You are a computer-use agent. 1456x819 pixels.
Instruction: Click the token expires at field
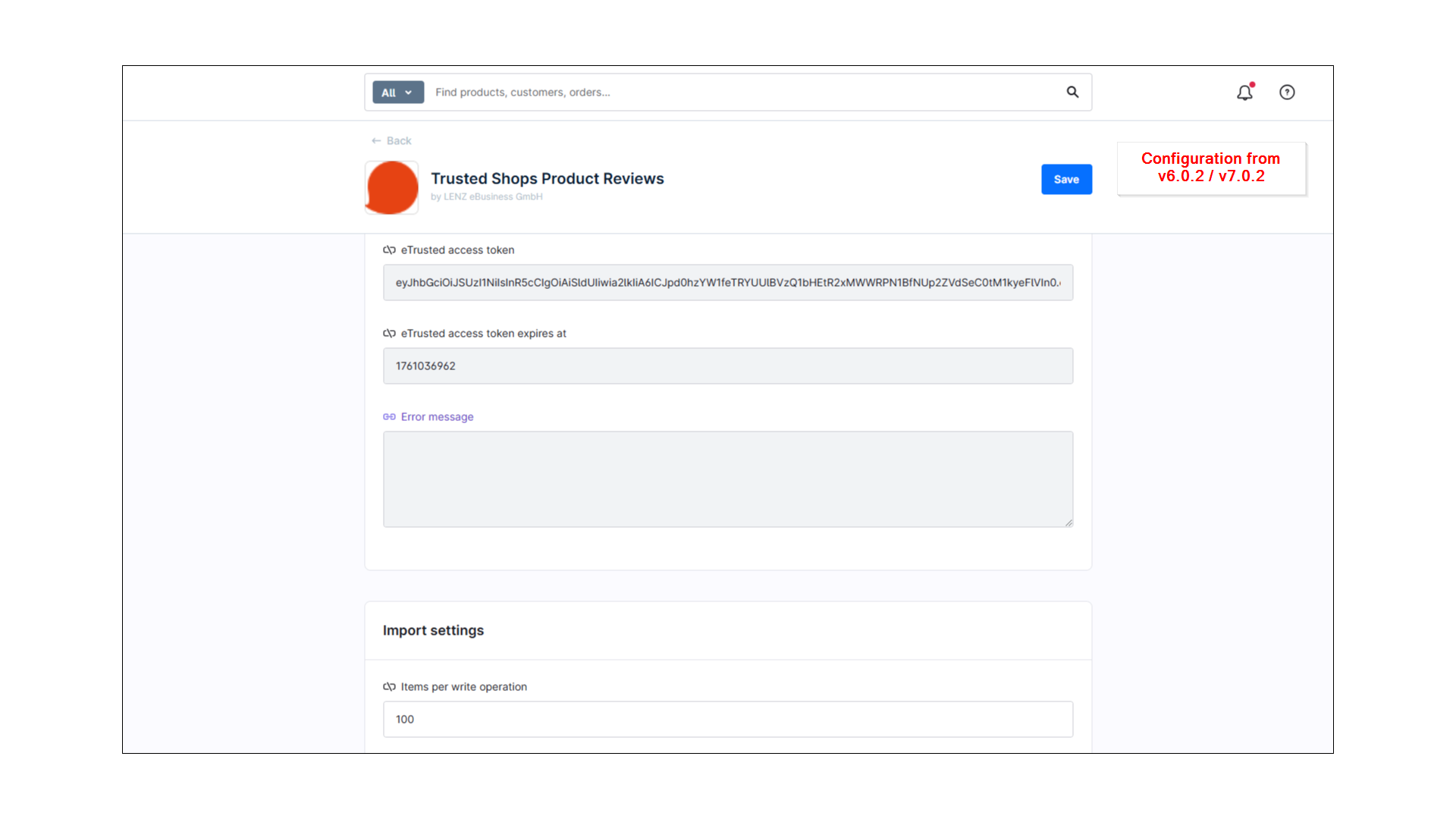728,366
